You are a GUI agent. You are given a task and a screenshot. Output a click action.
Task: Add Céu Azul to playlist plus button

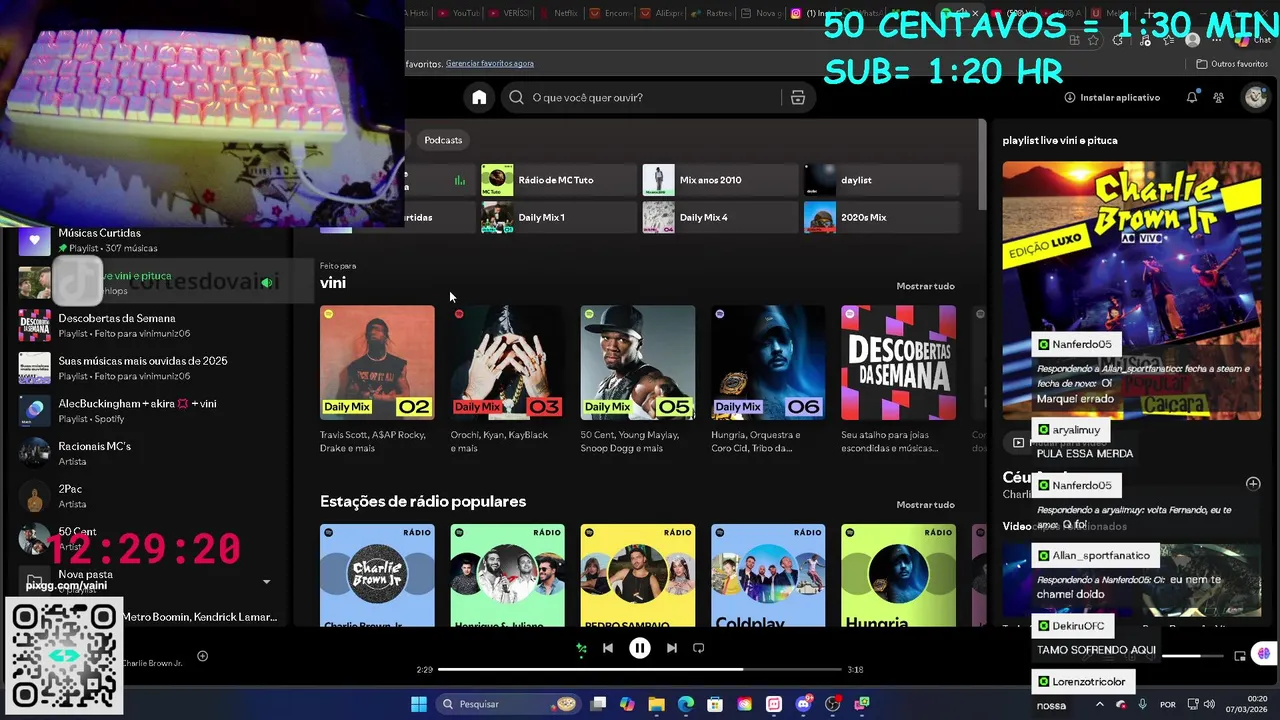pyautogui.click(x=1253, y=483)
